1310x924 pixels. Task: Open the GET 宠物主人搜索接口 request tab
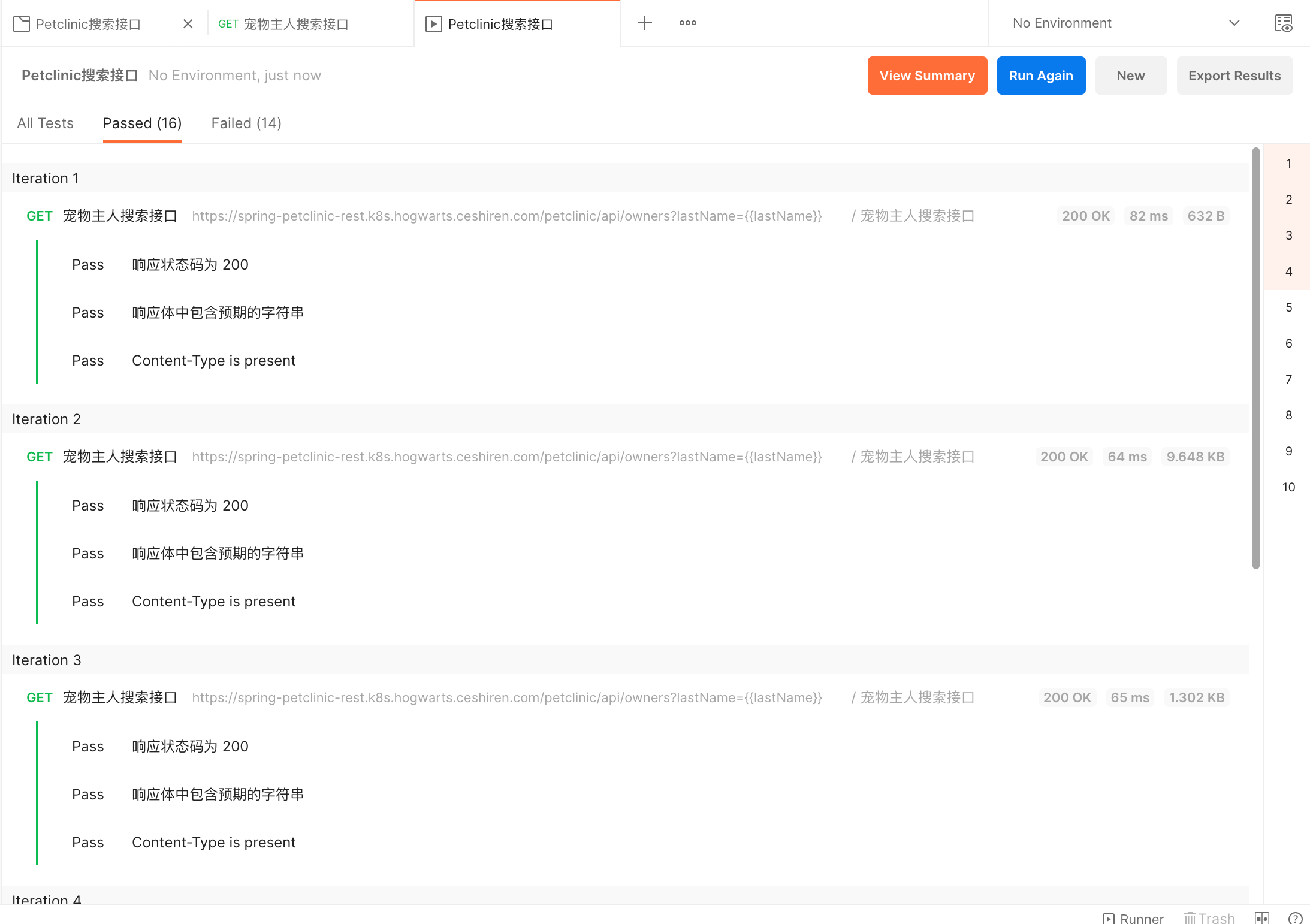pyautogui.click(x=283, y=24)
